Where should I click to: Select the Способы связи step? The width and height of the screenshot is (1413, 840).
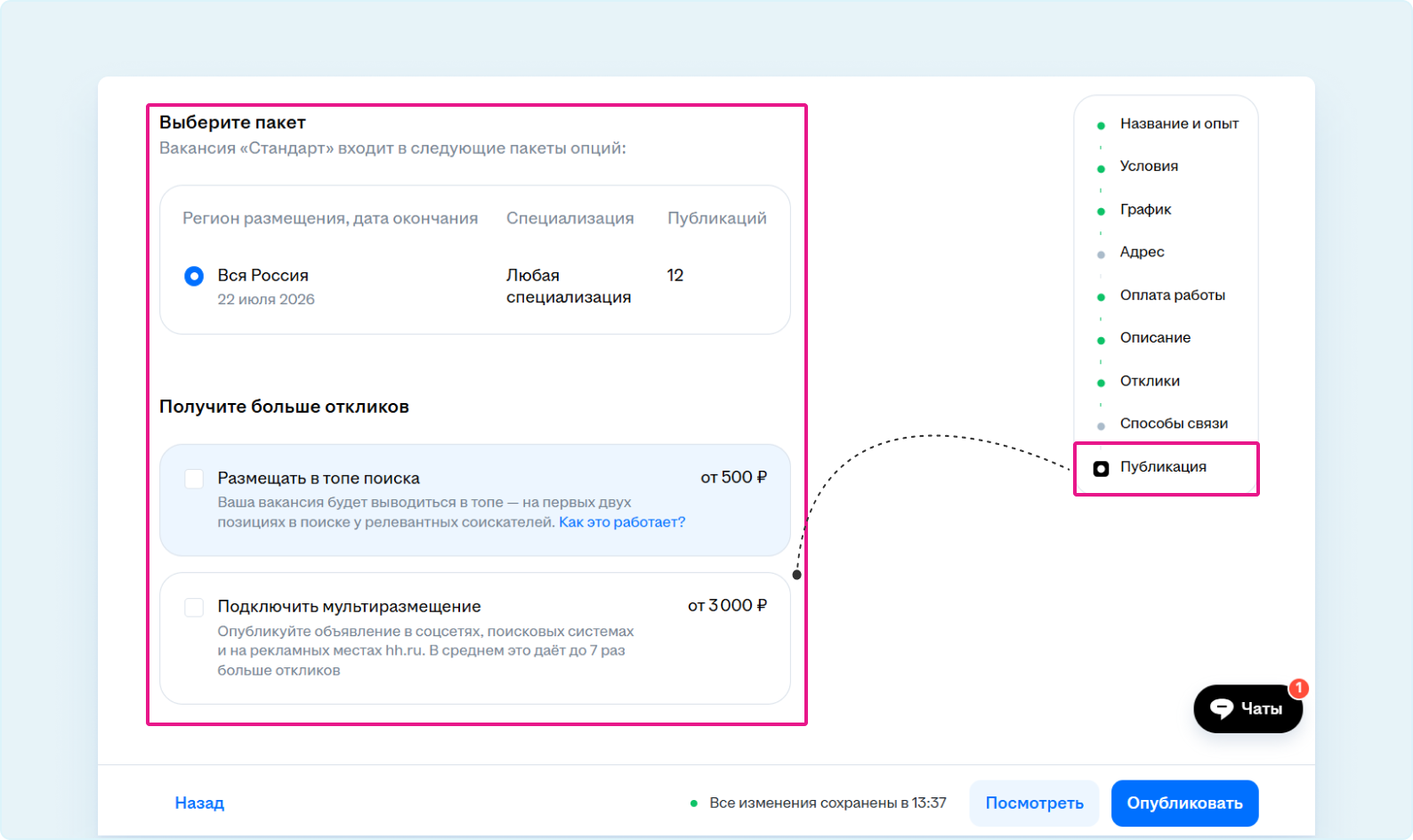(x=1173, y=424)
